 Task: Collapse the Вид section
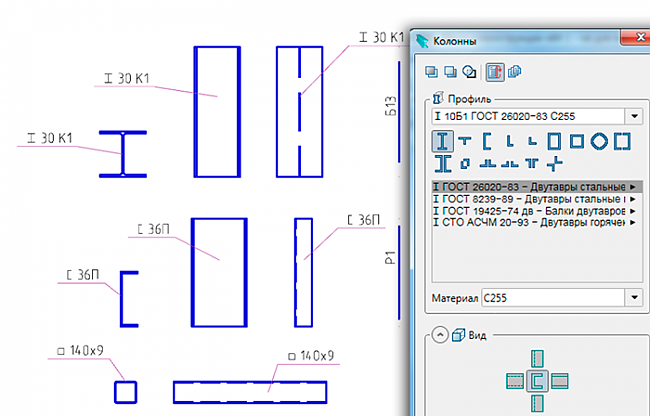click(x=440, y=335)
